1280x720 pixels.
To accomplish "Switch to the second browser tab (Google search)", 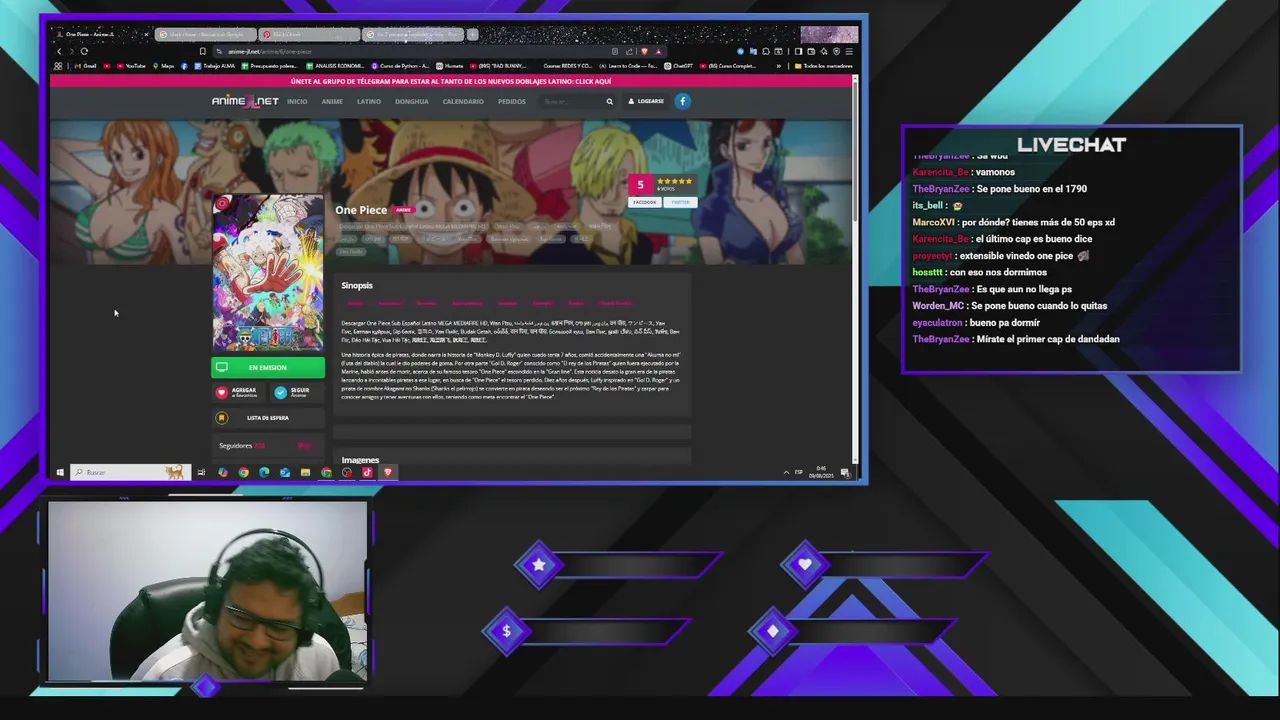I will pos(205,34).
